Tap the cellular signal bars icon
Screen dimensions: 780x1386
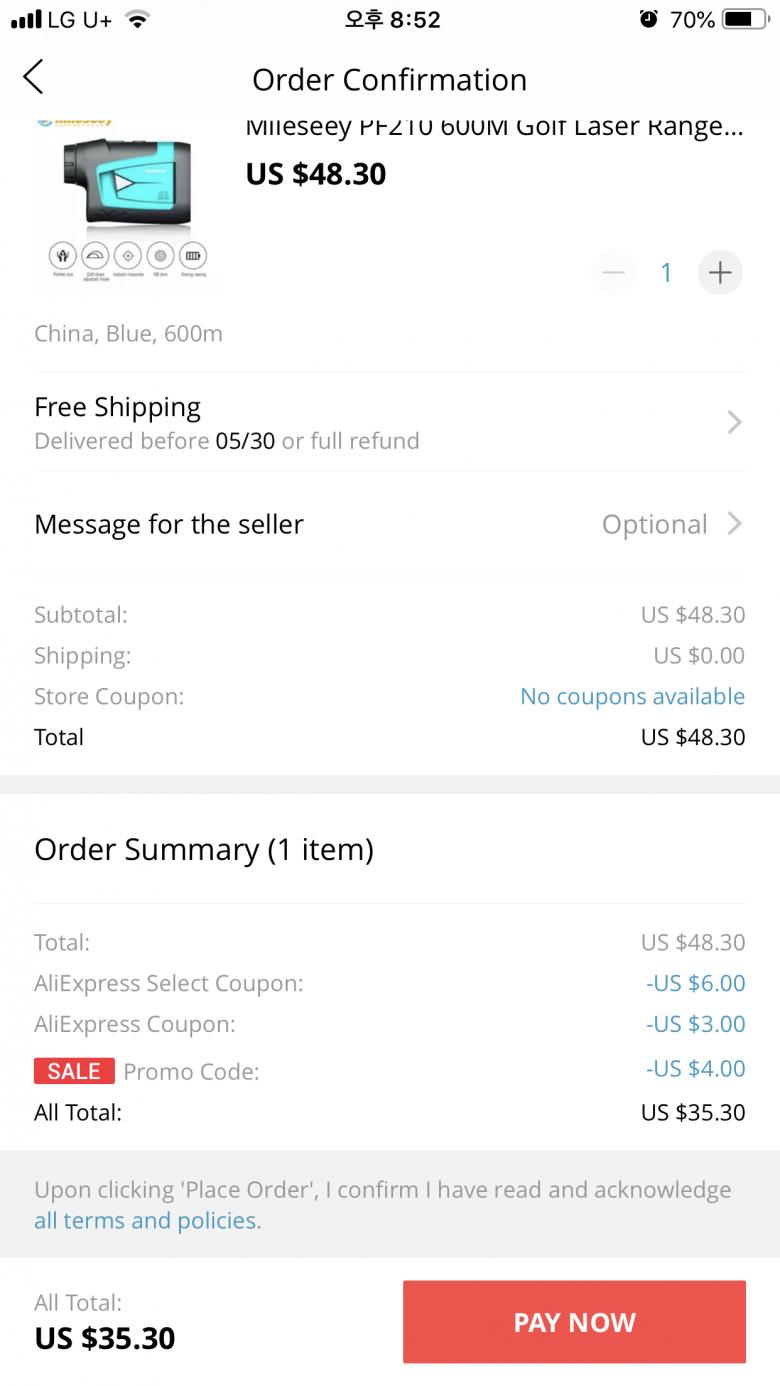pyautogui.click(x=26, y=19)
